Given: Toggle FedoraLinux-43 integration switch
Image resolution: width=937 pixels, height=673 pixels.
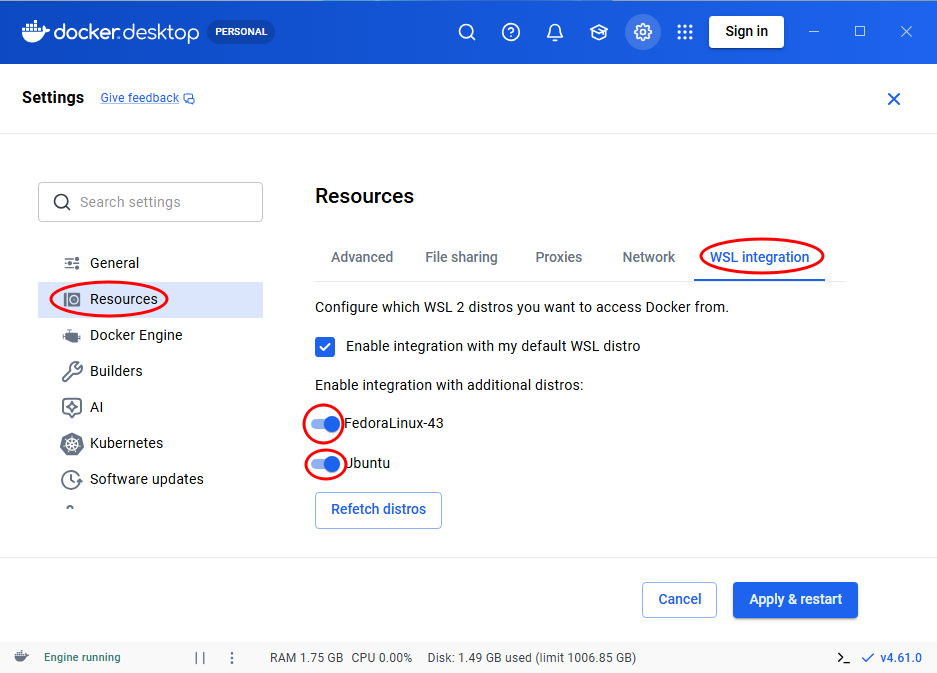Looking at the screenshot, I should coord(325,424).
